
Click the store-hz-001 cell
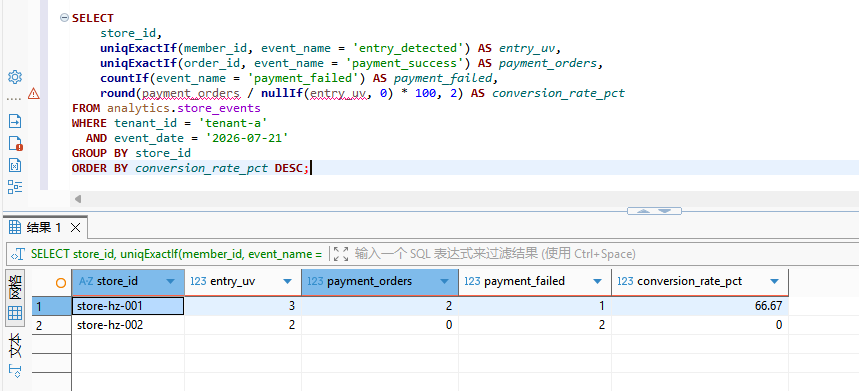tap(128, 306)
